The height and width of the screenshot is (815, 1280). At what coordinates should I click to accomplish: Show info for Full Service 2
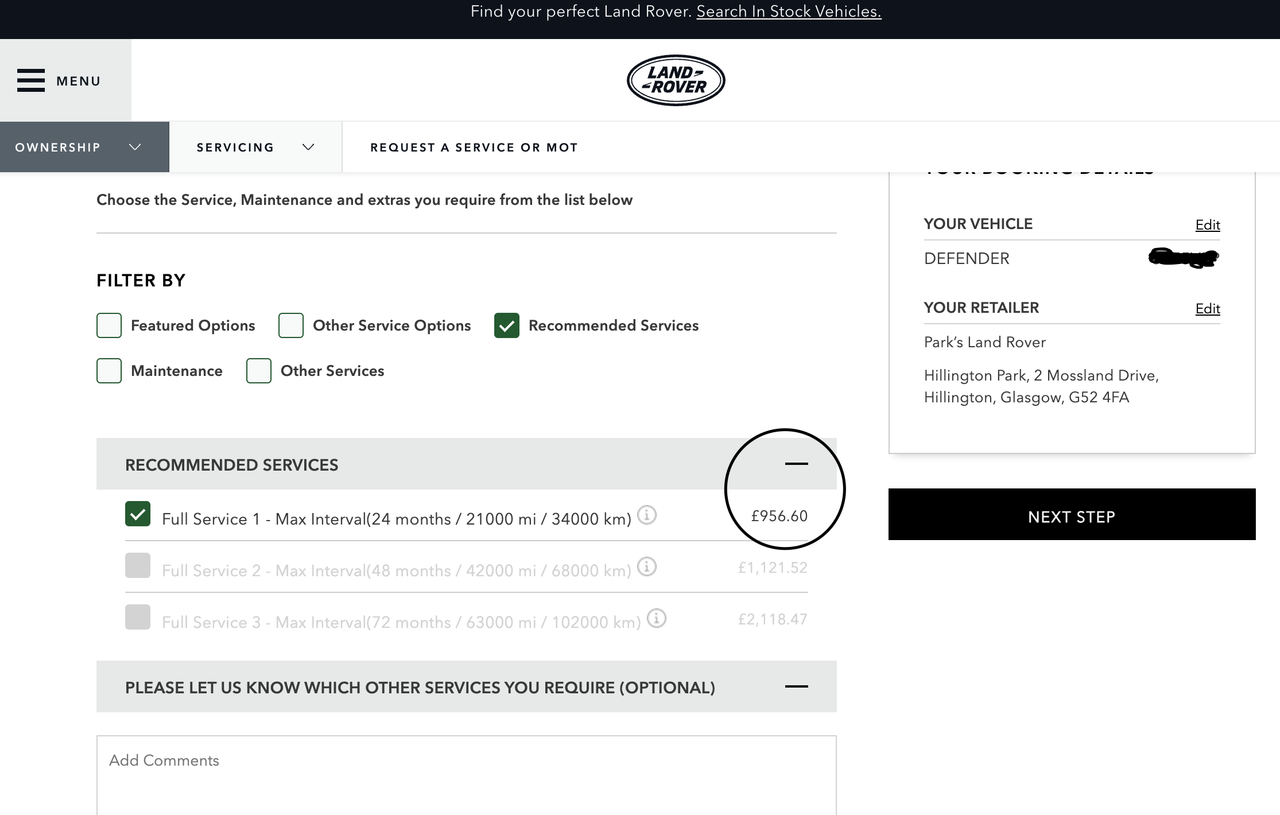647,567
